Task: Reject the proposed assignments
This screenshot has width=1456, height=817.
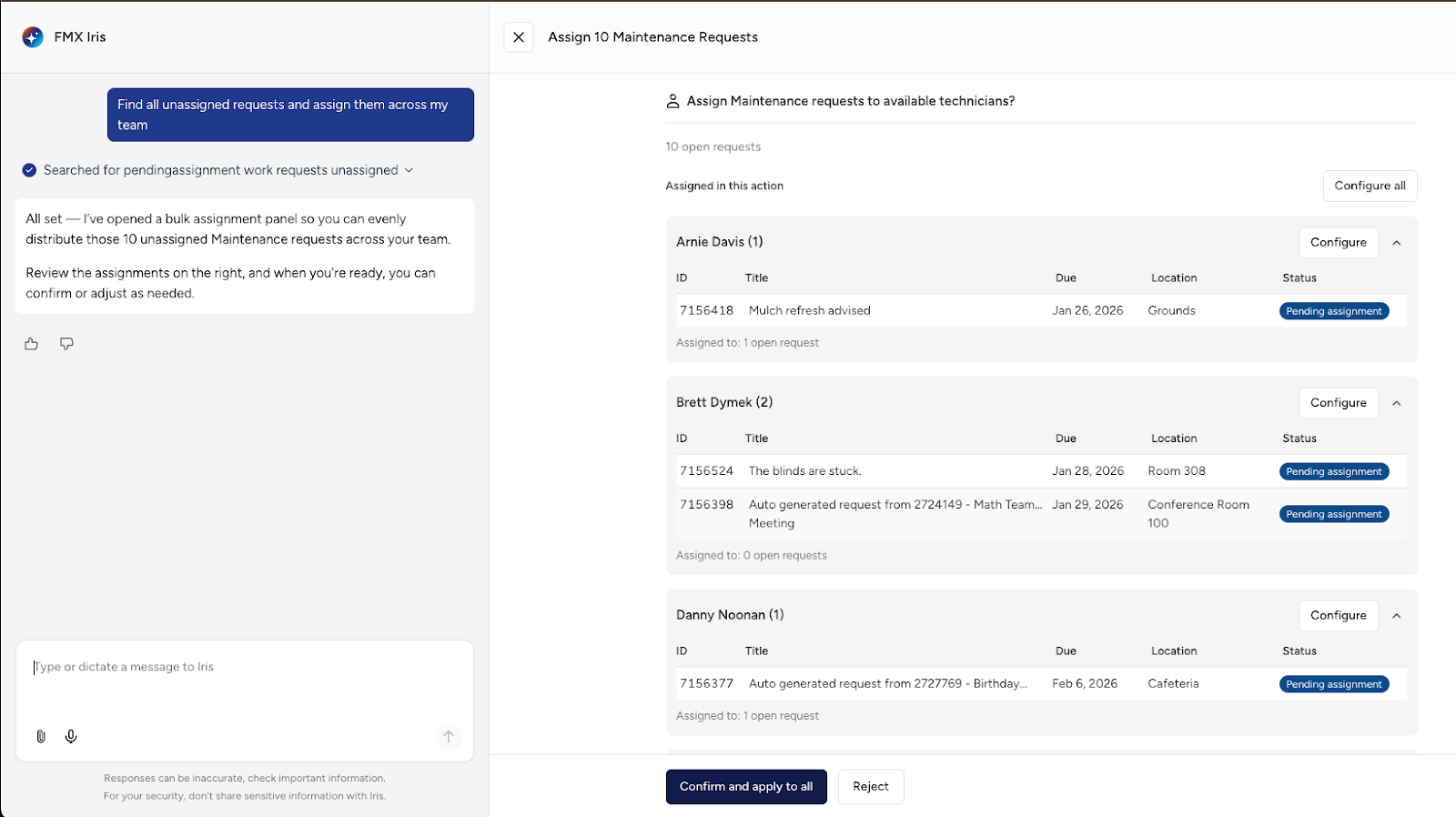Action: (870, 787)
